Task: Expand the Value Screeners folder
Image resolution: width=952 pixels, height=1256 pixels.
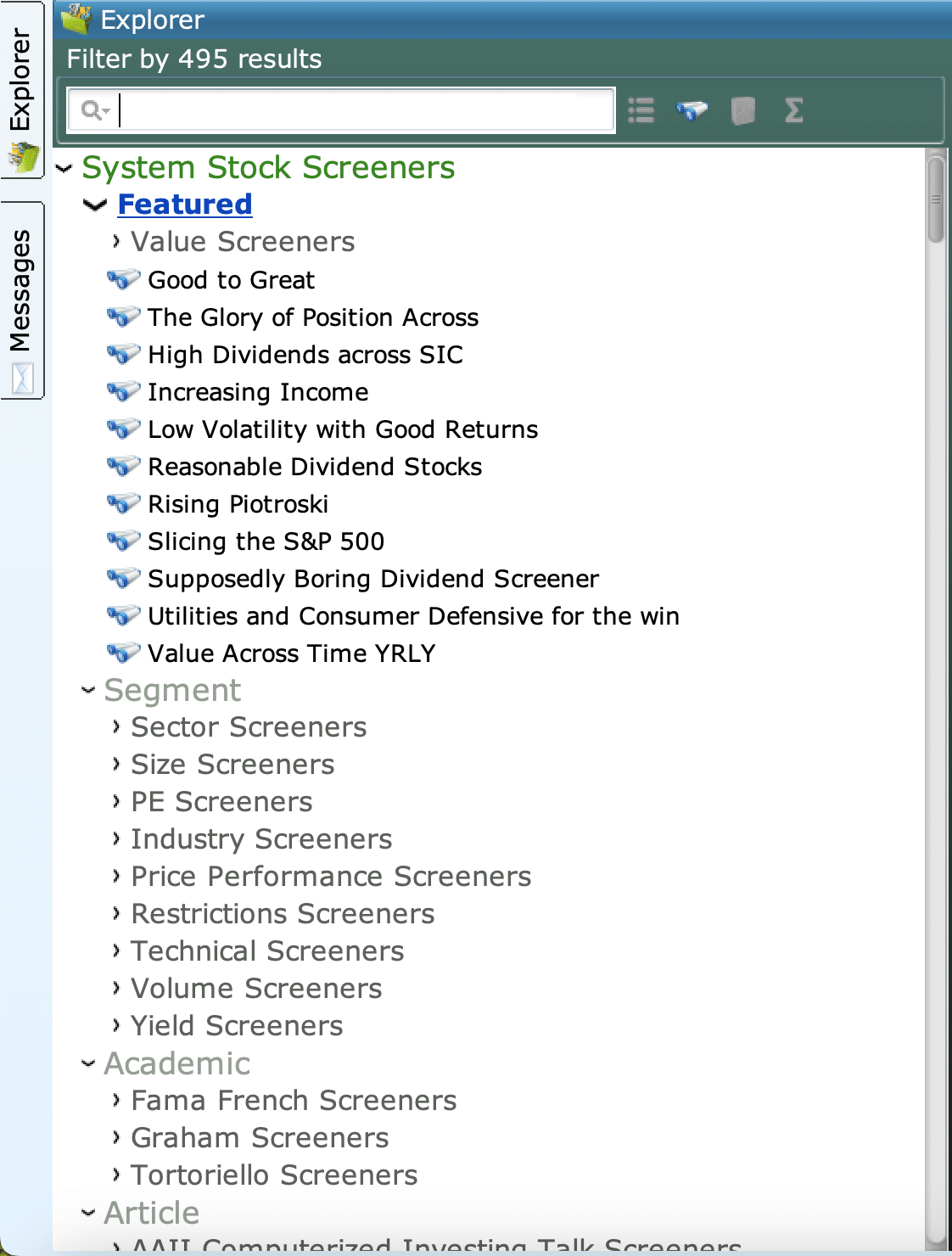Action: [116, 242]
